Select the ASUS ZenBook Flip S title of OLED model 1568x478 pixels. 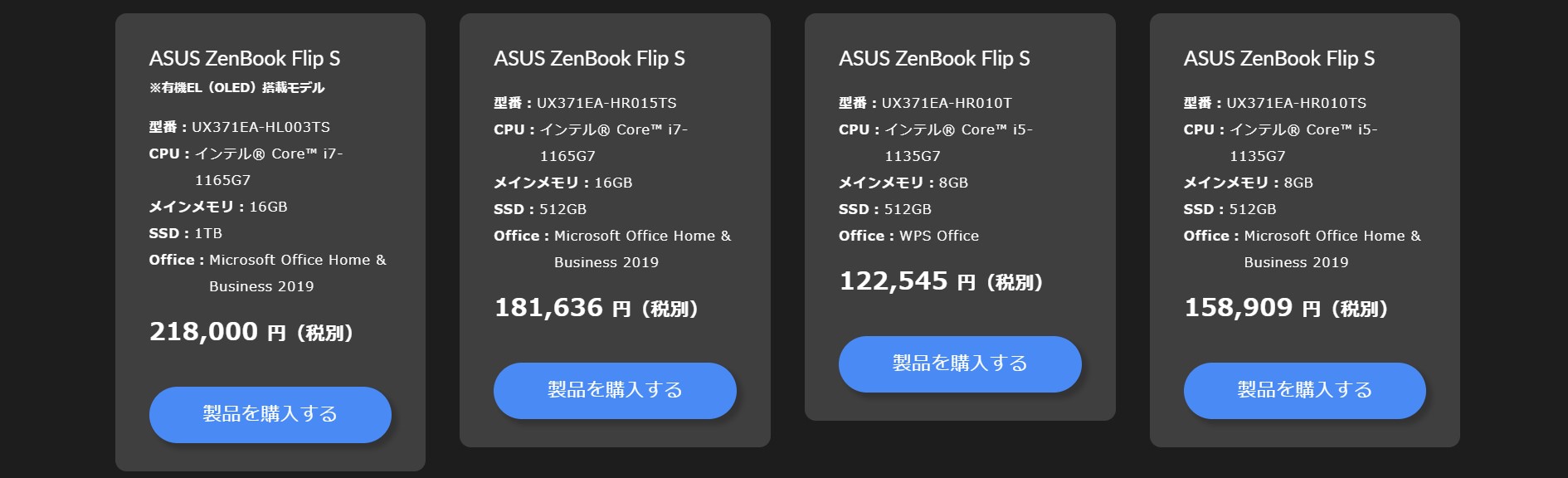245,59
